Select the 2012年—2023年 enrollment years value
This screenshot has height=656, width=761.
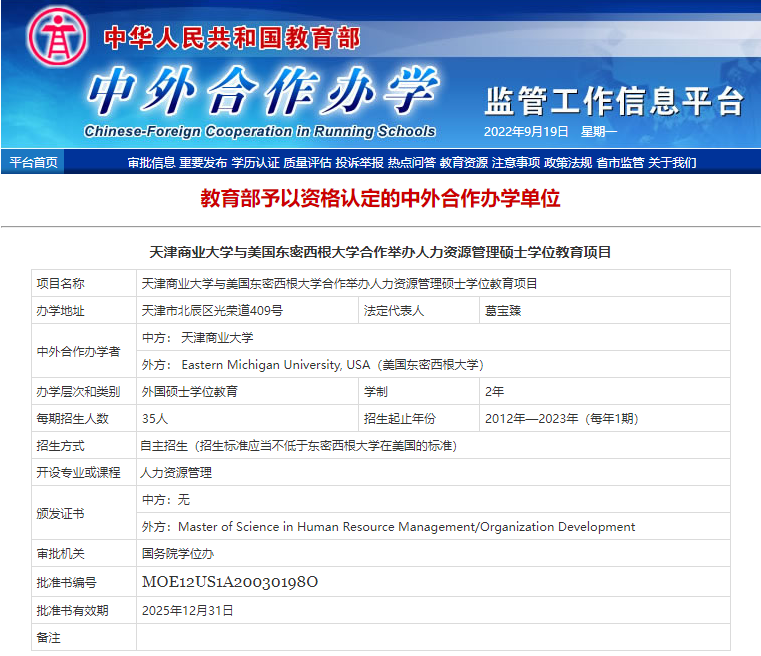pos(562,419)
